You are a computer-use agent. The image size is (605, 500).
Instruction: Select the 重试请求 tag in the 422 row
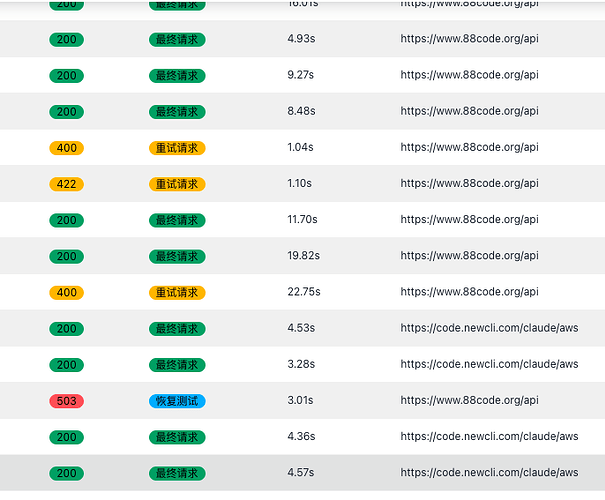pyautogui.click(x=177, y=184)
